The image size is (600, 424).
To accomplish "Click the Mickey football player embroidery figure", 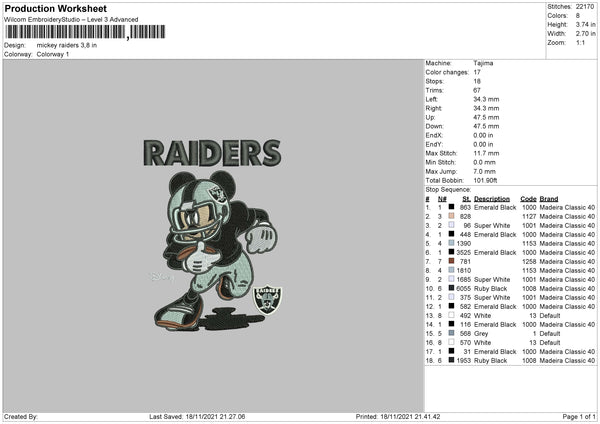I will [215, 251].
